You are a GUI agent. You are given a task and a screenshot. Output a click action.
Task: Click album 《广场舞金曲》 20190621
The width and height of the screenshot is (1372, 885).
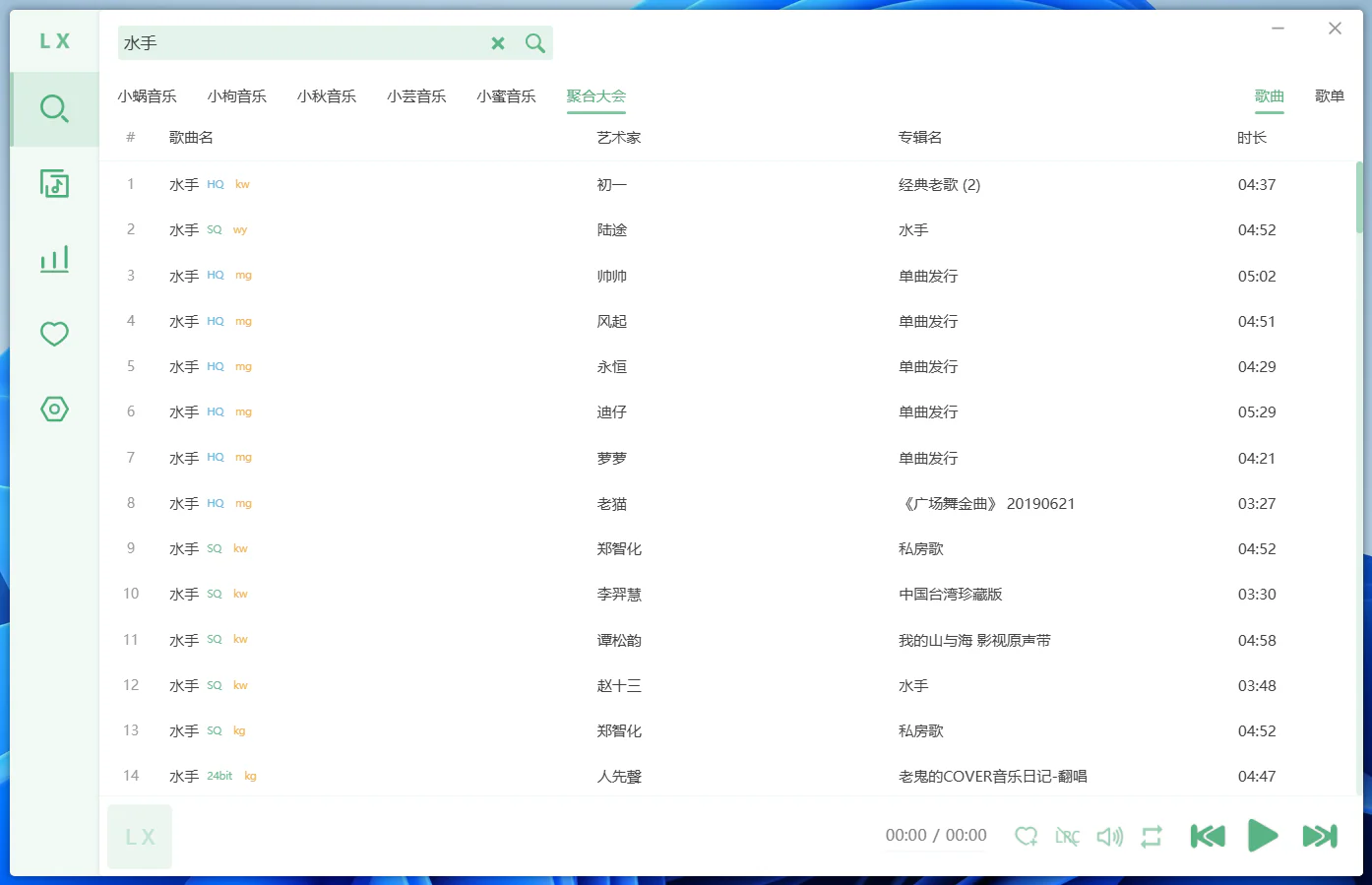[x=987, y=504]
